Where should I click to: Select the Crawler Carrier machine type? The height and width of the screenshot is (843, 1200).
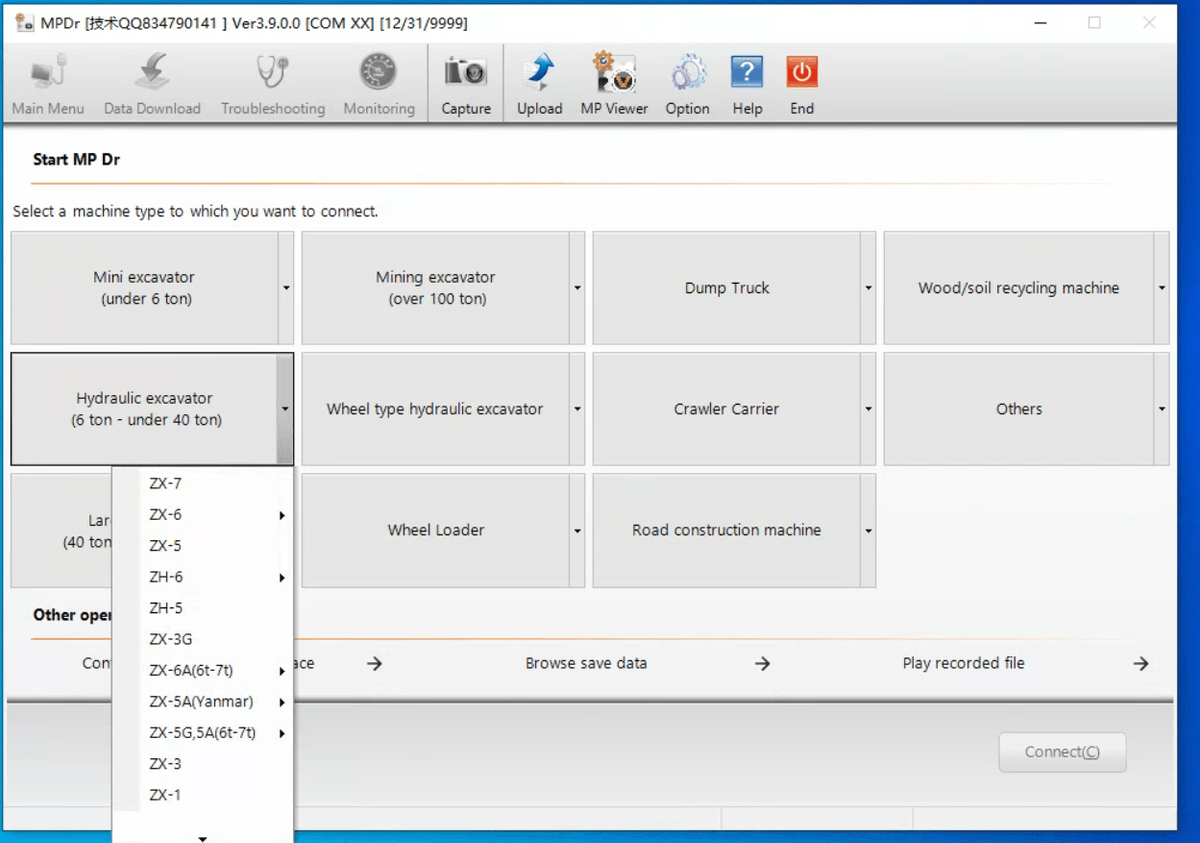tap(726, 409)
